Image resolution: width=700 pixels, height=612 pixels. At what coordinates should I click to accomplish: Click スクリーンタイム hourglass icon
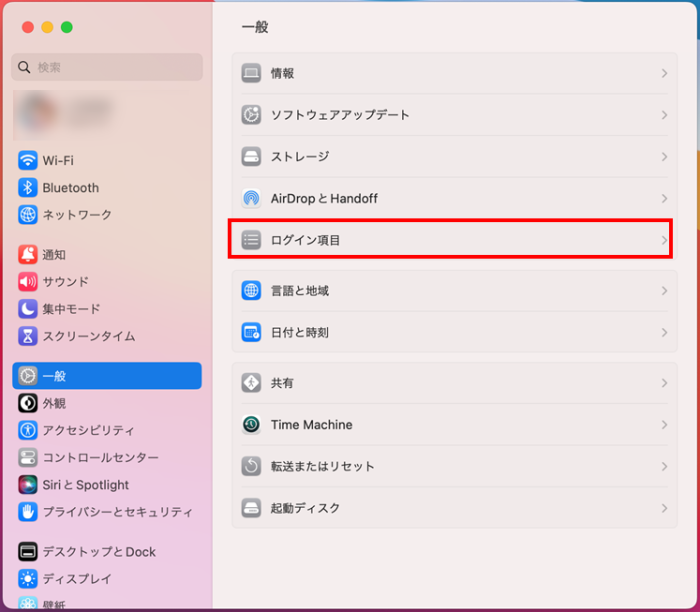27,336
